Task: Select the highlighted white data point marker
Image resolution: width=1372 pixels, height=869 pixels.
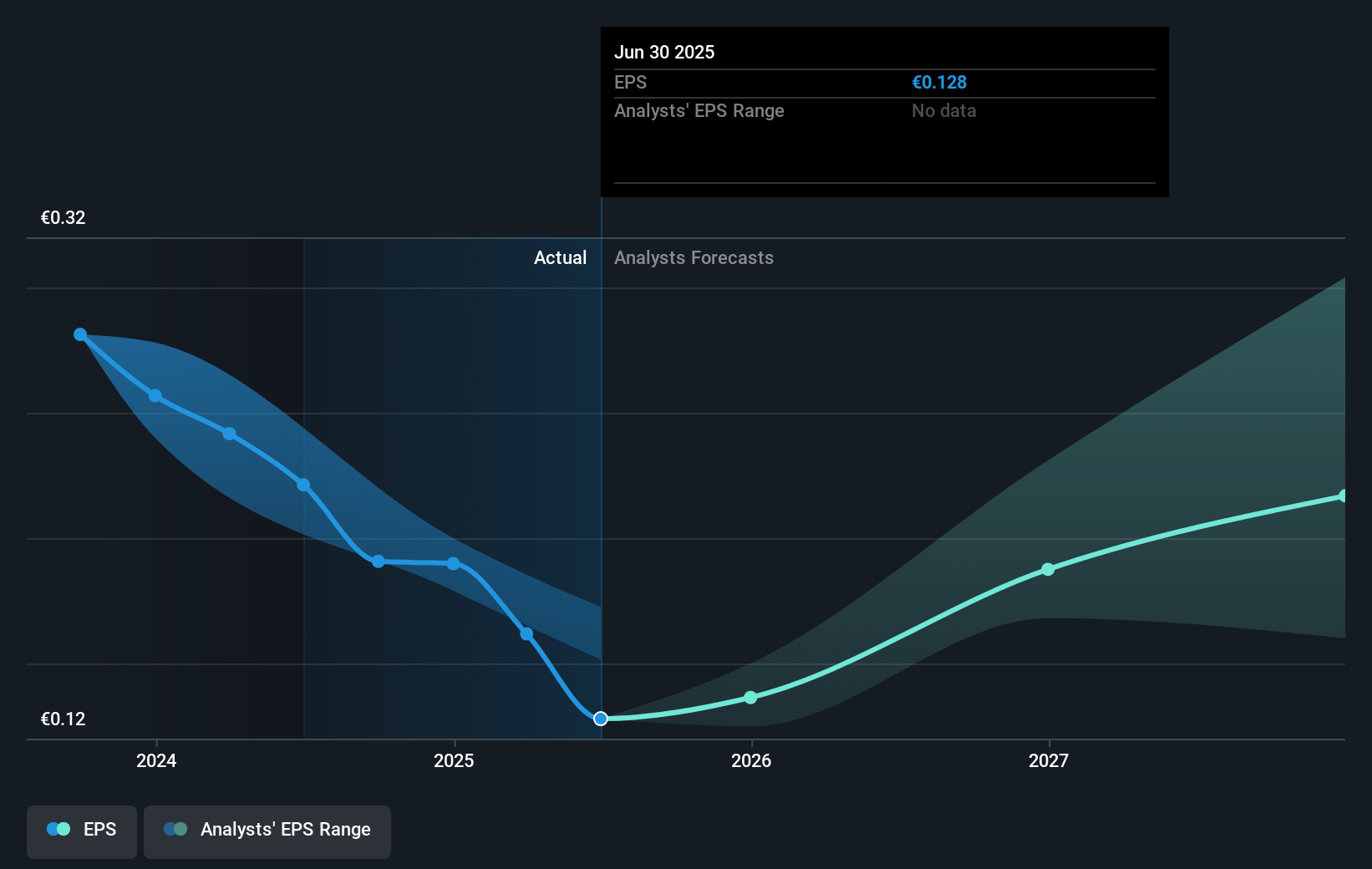Action: [x=600, y=718]
